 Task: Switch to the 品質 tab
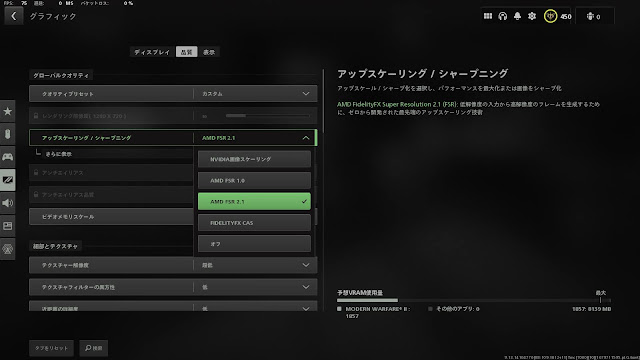187,52
